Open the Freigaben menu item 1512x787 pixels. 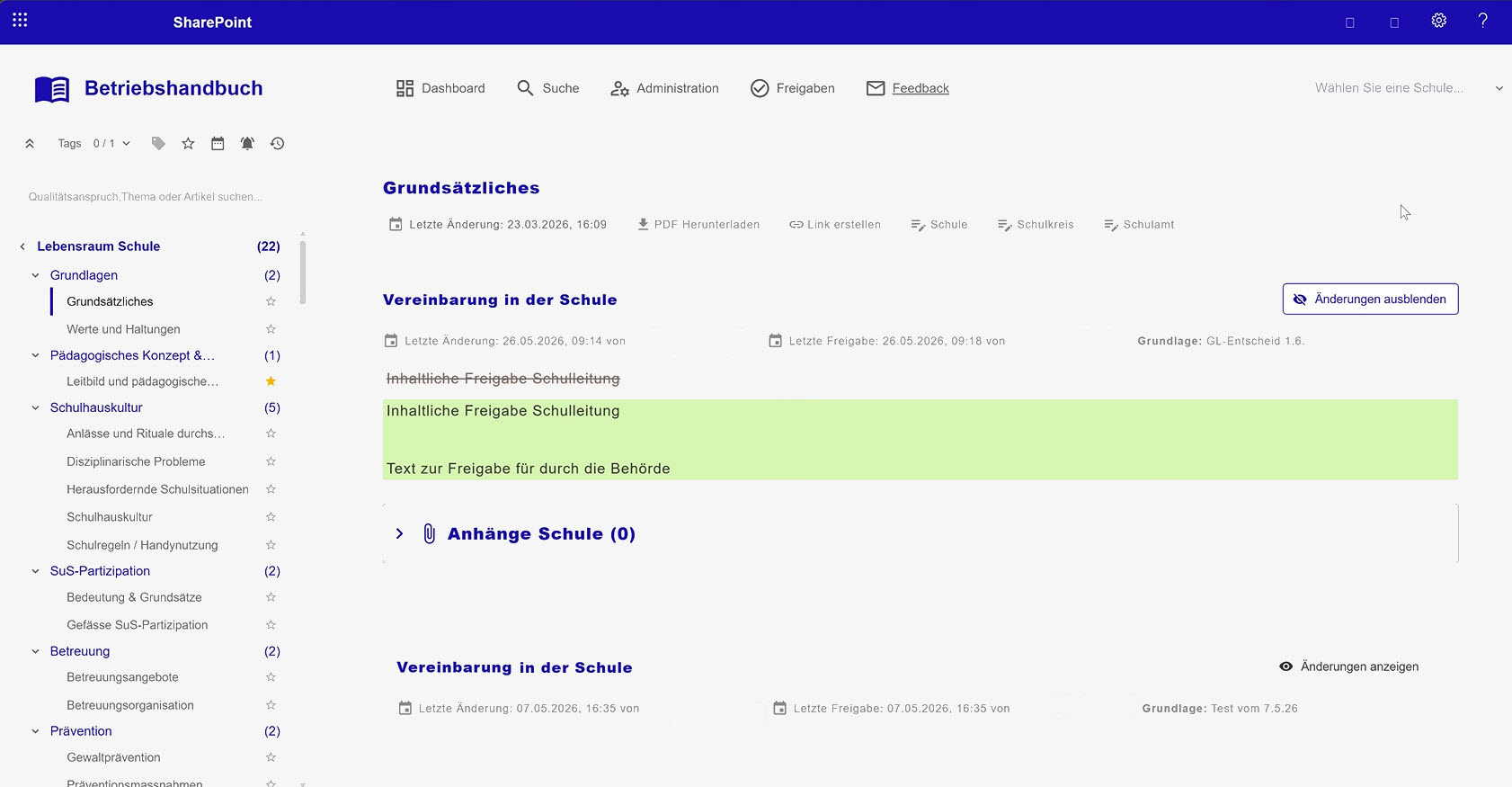(x=793, y=88)
